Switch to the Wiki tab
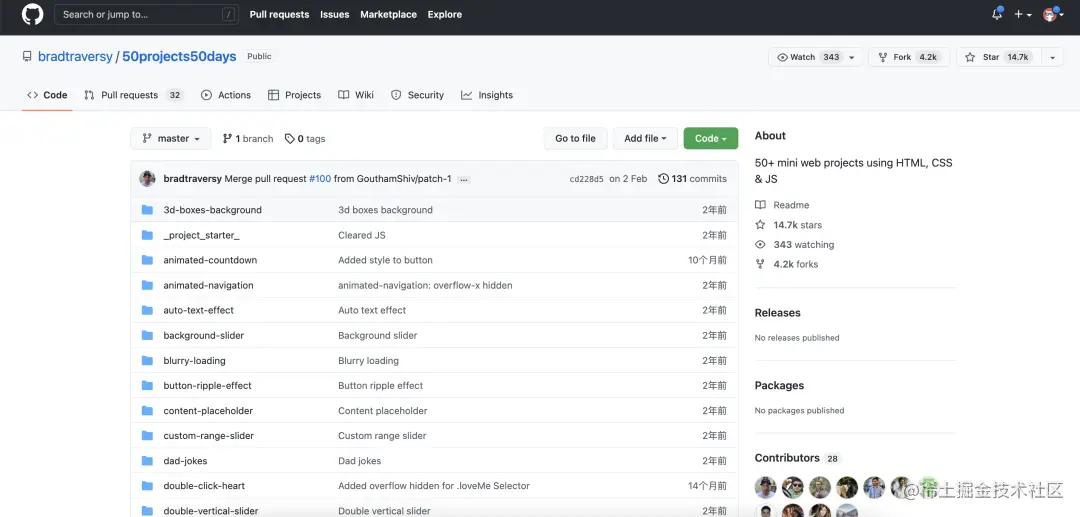1080x517 pixels. tap(356, 95)
